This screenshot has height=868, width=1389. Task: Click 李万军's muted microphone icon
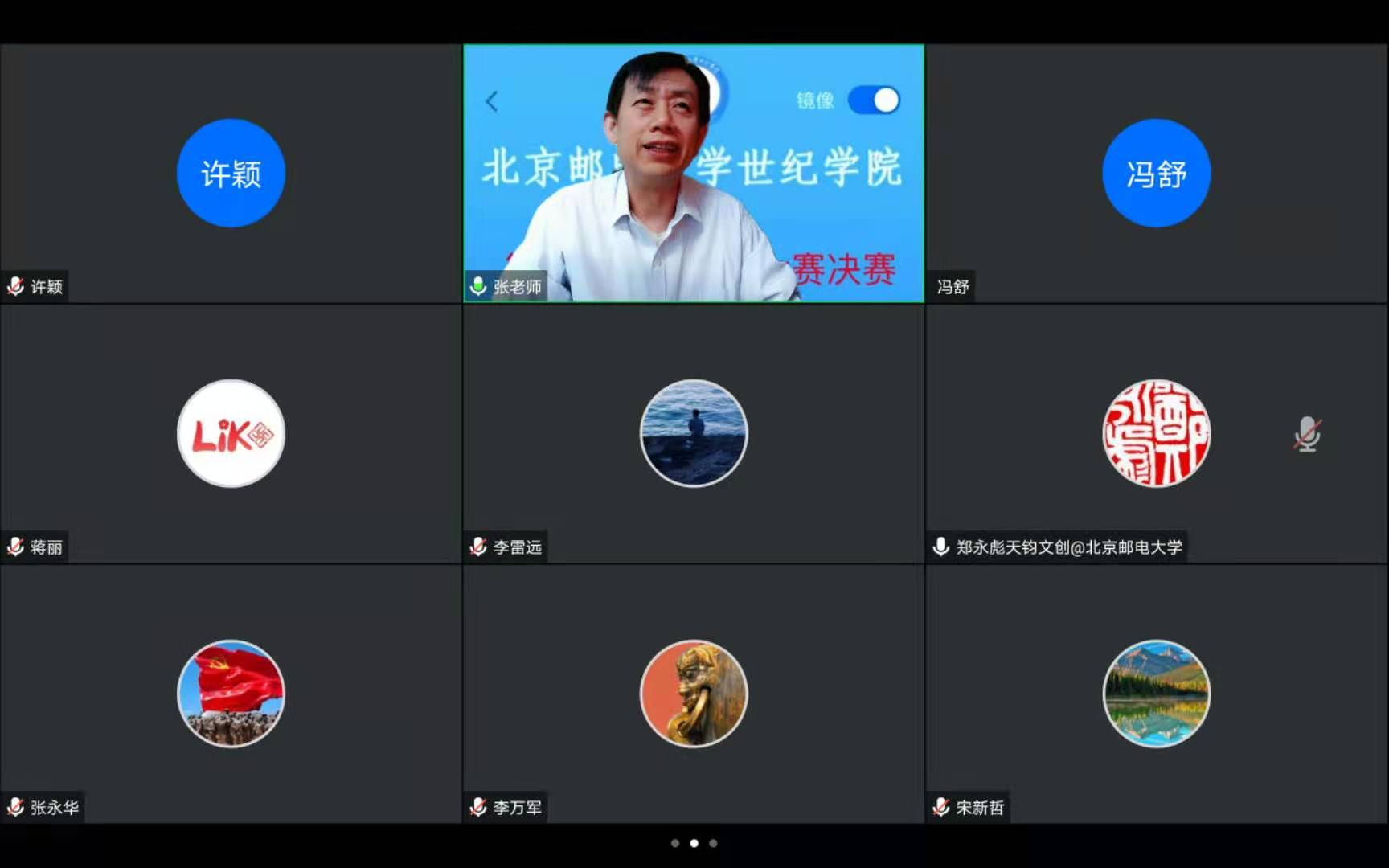tap(478, 808)
